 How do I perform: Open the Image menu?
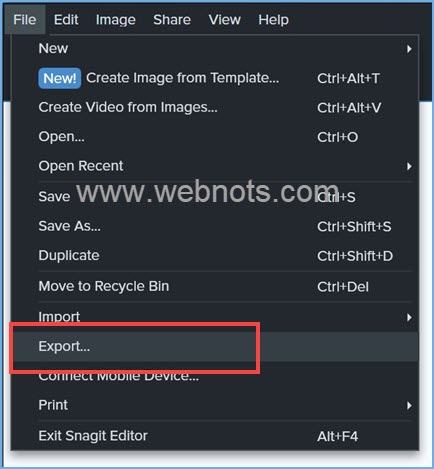116,20
